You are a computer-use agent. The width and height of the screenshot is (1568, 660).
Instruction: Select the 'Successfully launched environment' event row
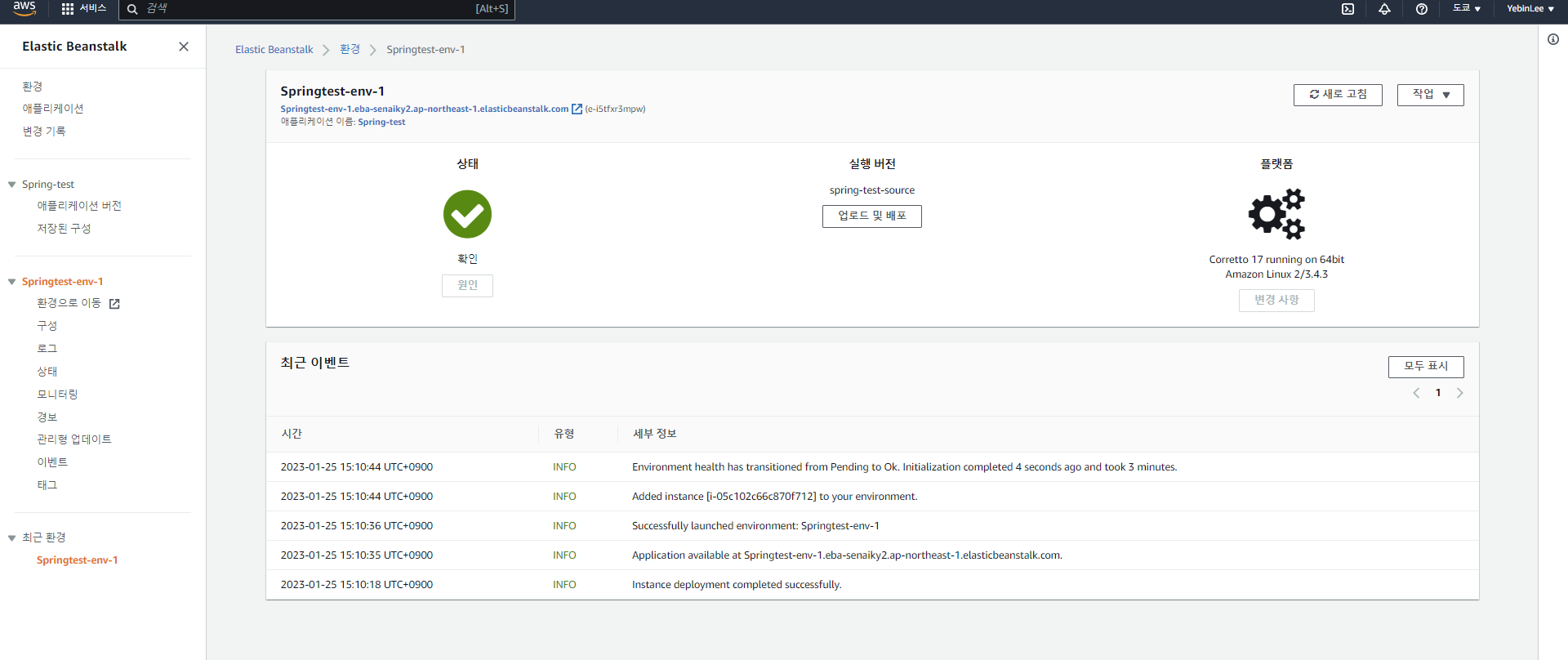tap(872, 526)
